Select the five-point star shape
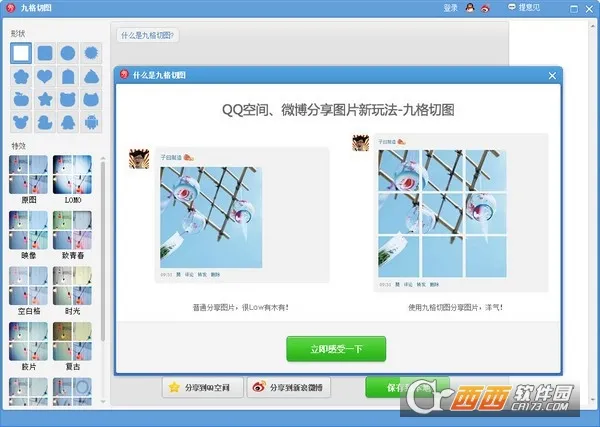 pos(45,99)
